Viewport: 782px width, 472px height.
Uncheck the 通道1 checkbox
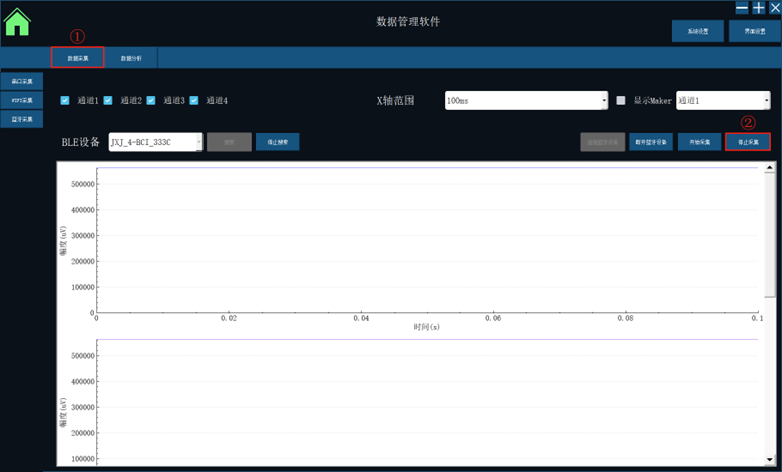(65, 101)
